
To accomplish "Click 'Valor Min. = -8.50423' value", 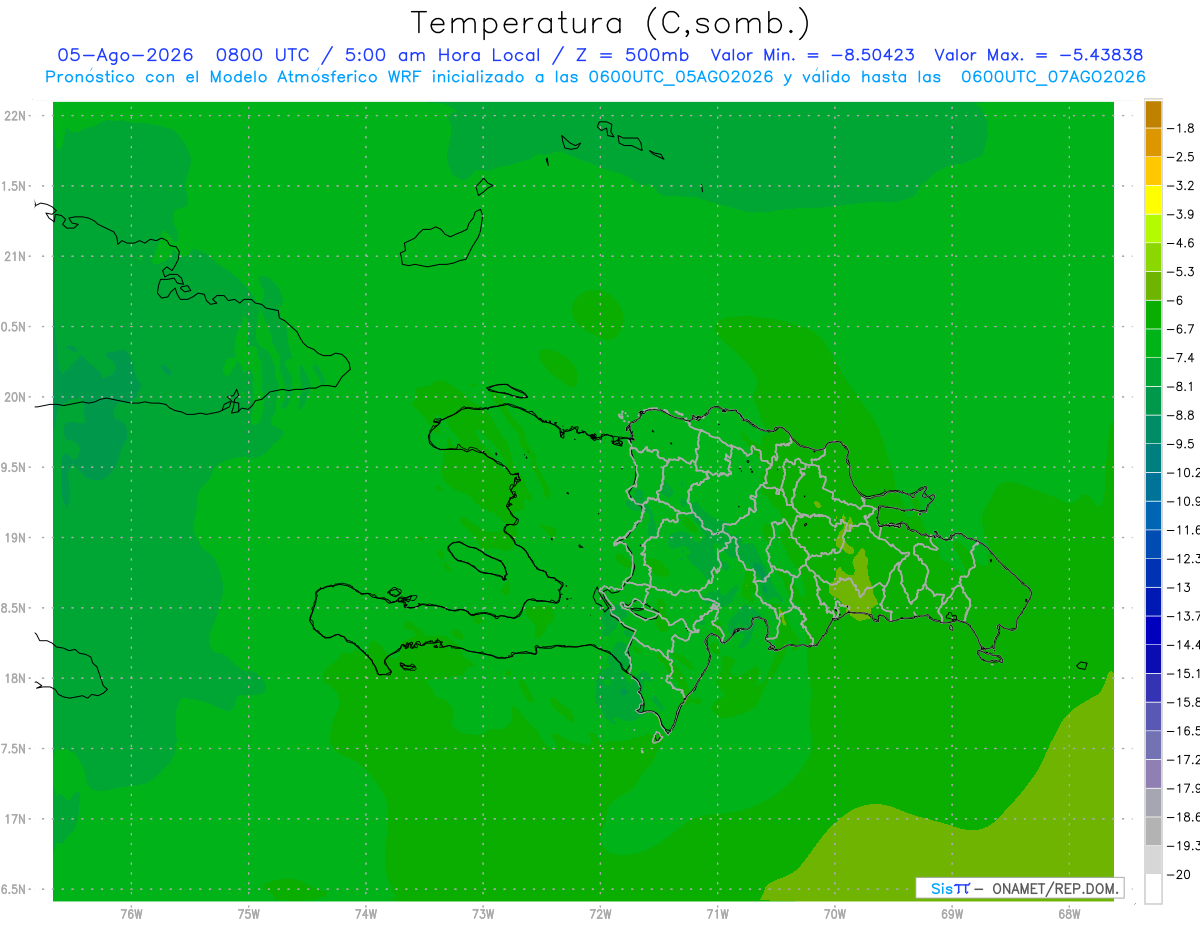I will pos(813,55).
